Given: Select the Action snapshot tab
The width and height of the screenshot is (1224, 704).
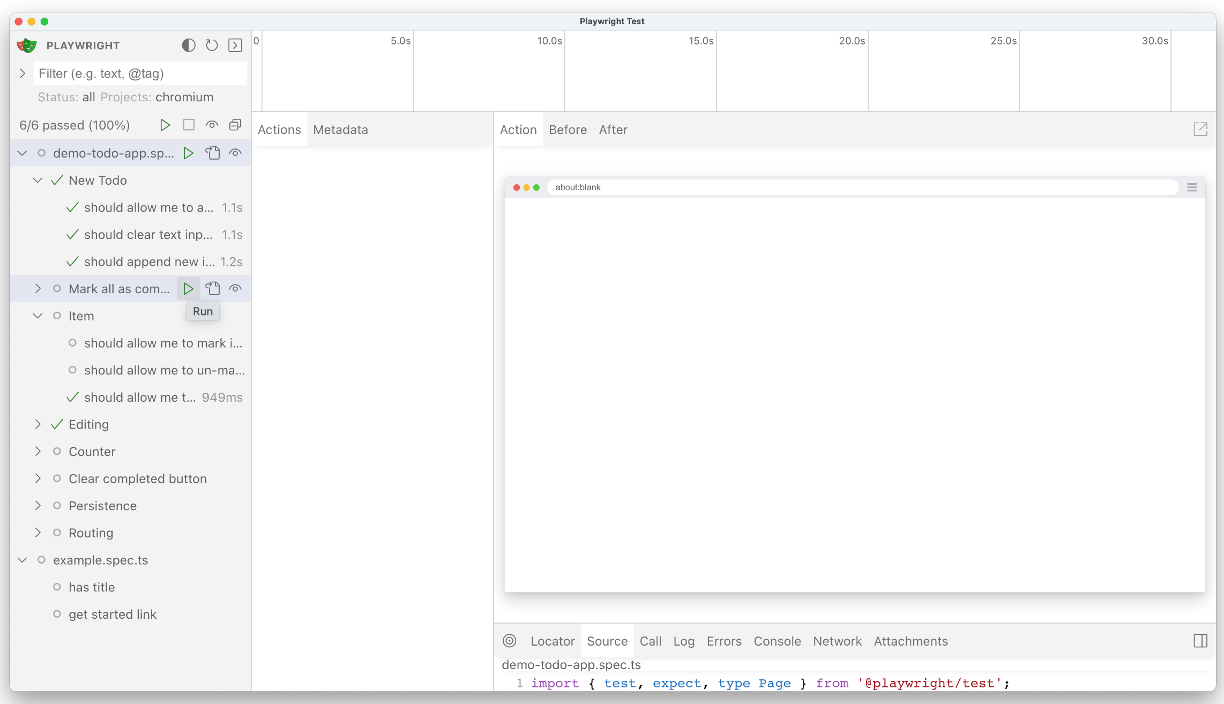Looking at the screenshot, I should pos(518,130).
